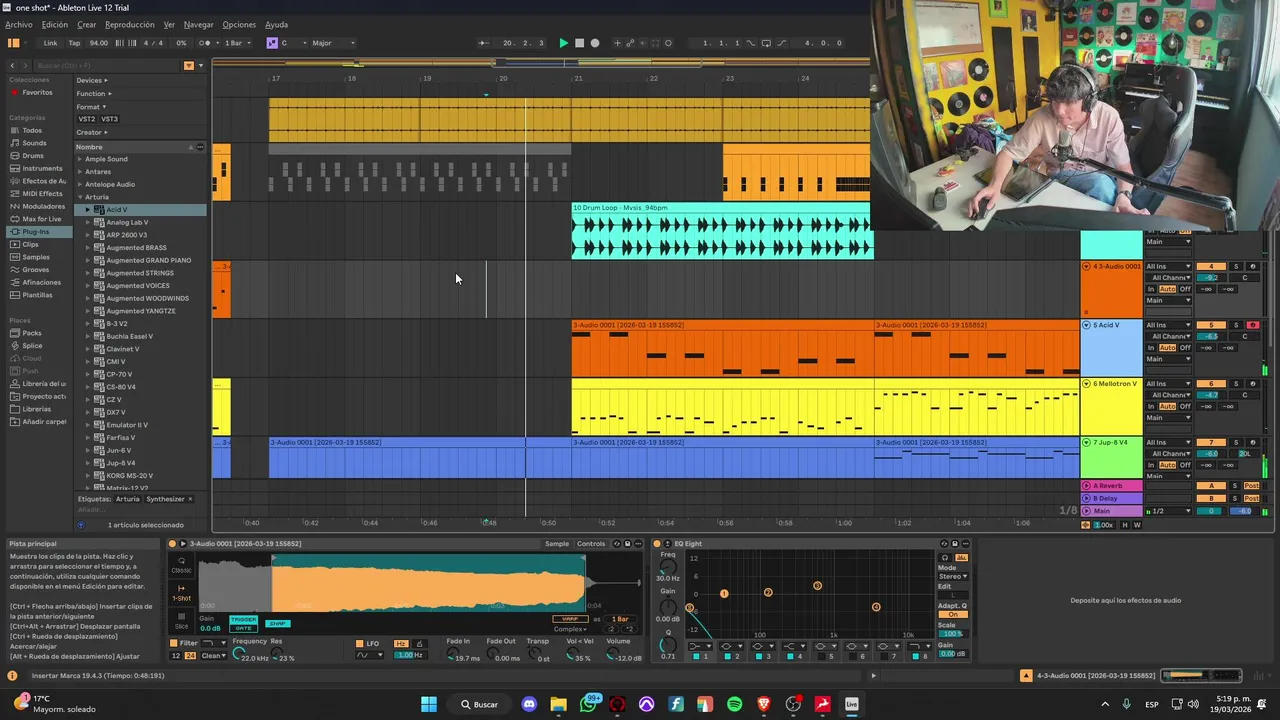Click the EQ Eight Freq knob
The image size is (1280, 720).
(x=667, y=567)
